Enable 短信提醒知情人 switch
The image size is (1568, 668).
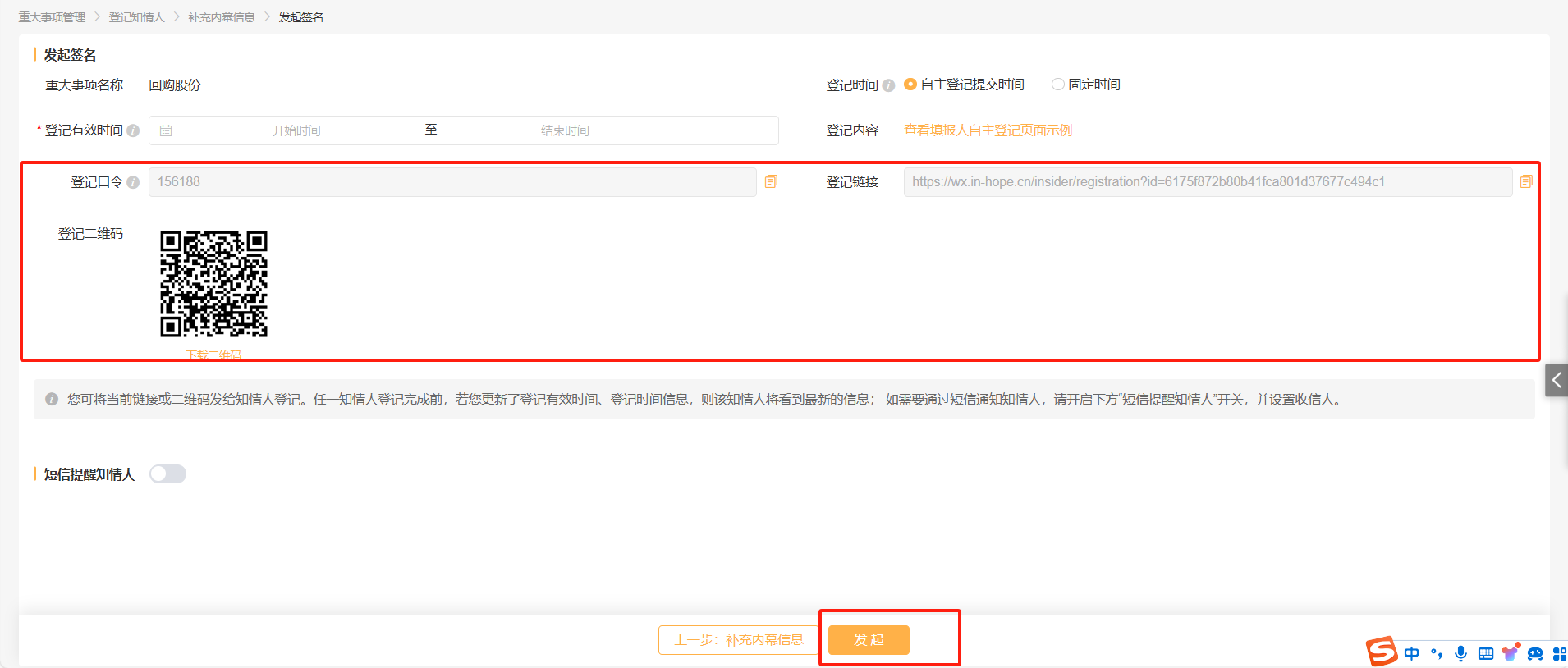pyautogui.click(x=167, y=474)
